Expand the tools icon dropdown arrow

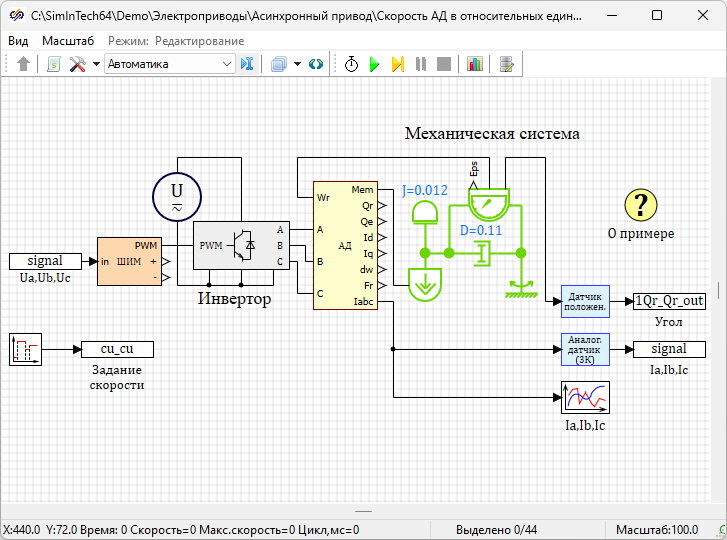[x=96, y=64]
